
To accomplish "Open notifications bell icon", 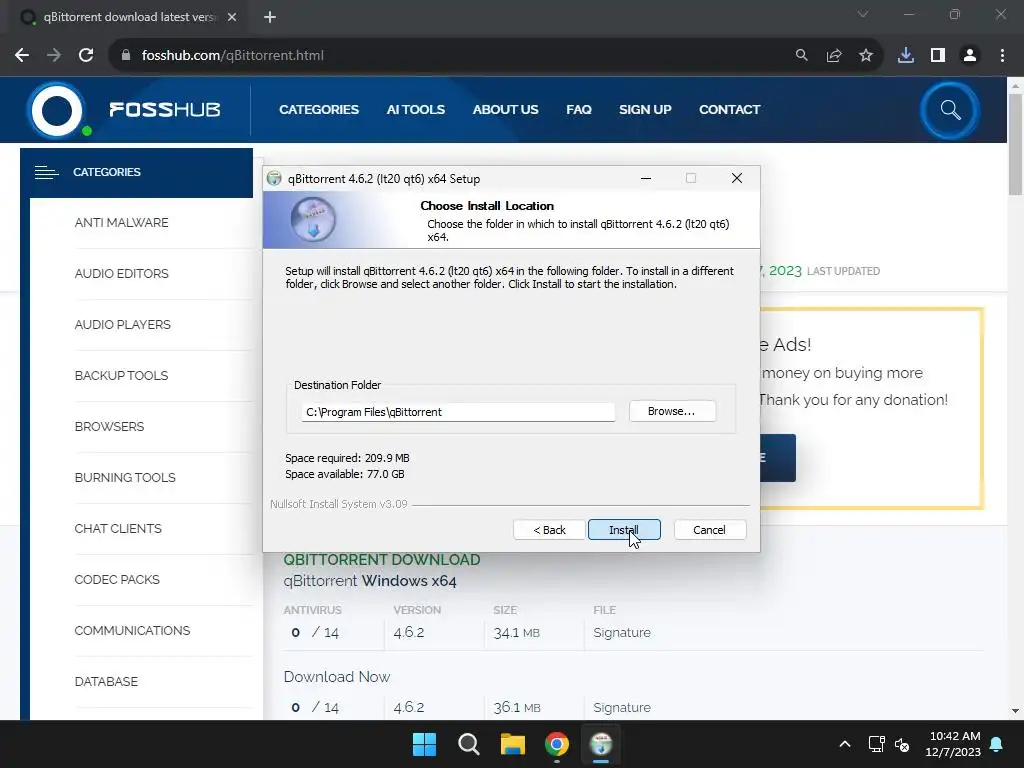I will pyautogui.click(x=997, y=744).
